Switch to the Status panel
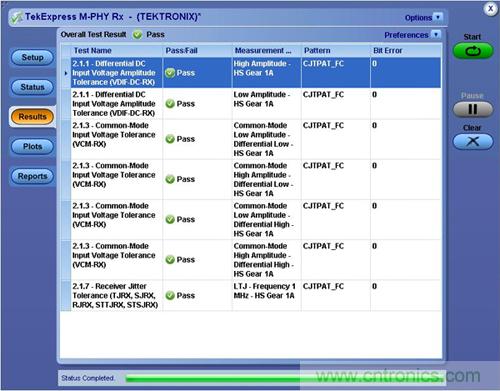The height and width of the screenshot is (391, 500). click(32, 87)
